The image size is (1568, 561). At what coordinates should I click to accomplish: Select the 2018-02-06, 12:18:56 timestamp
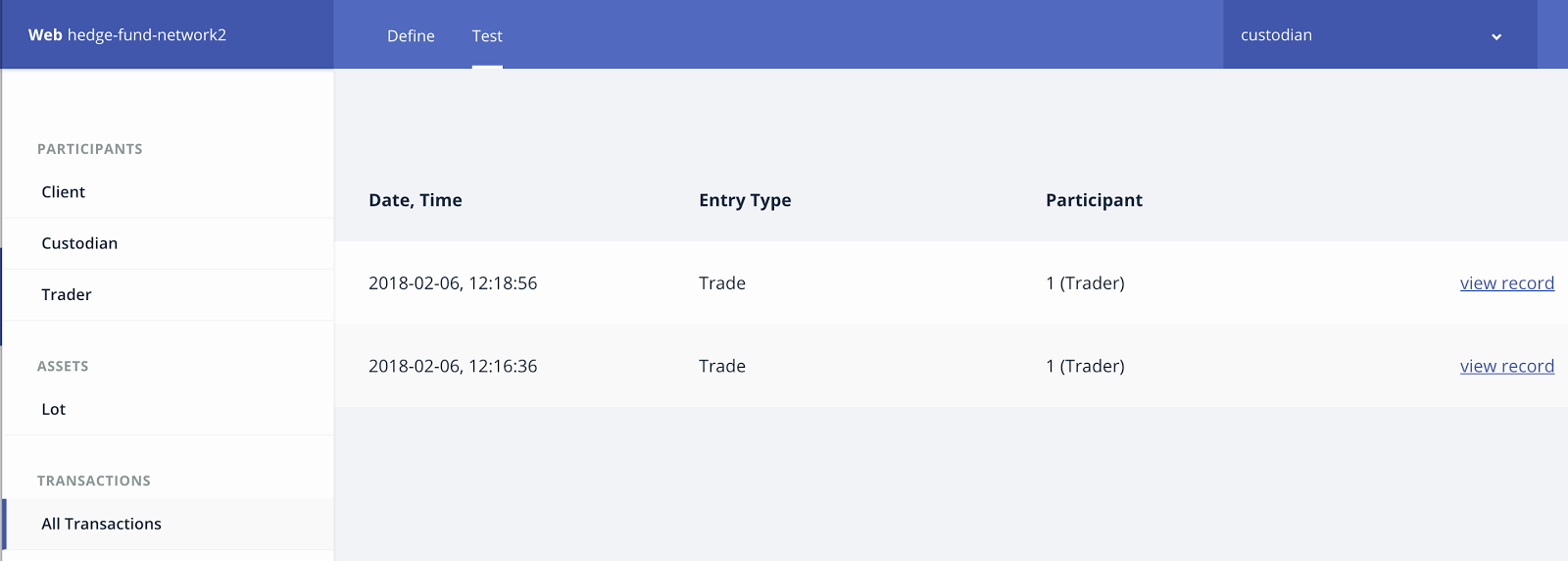point(453,283)
